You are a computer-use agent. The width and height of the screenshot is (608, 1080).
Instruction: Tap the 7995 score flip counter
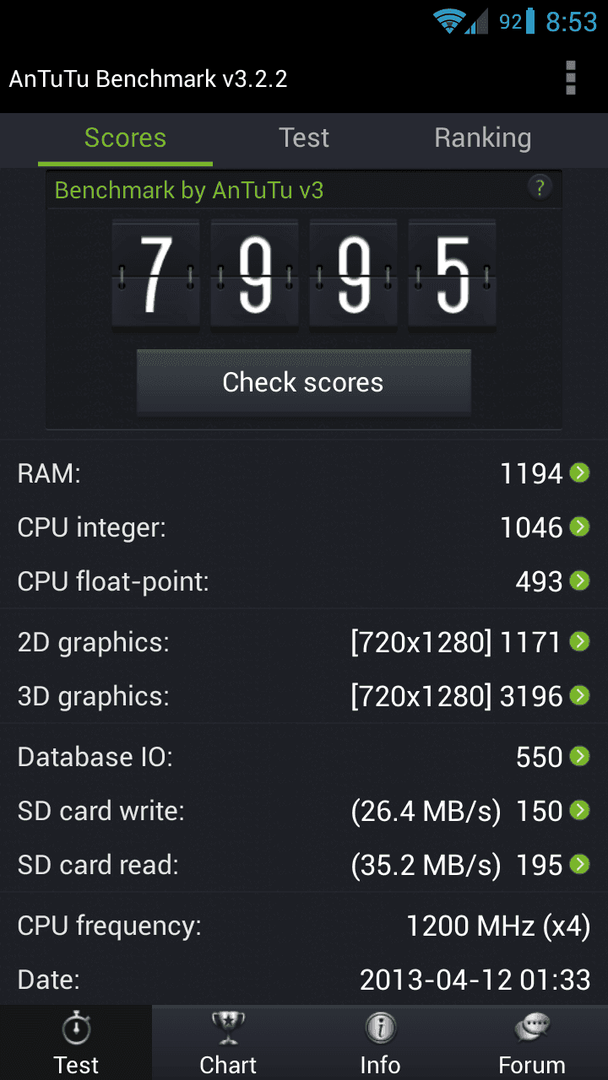pyautogui.click(x=304, y=276)
